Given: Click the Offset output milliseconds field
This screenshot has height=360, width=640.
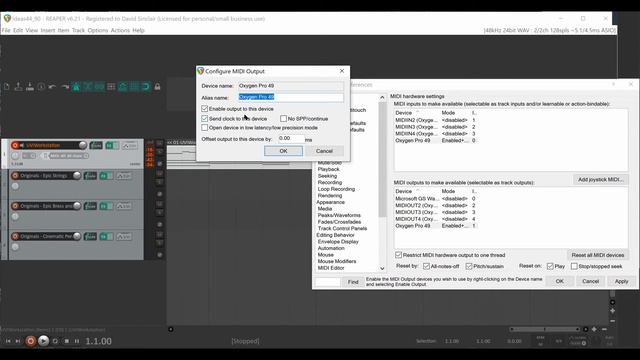Looking at the screenshot, I should point(290,138).
